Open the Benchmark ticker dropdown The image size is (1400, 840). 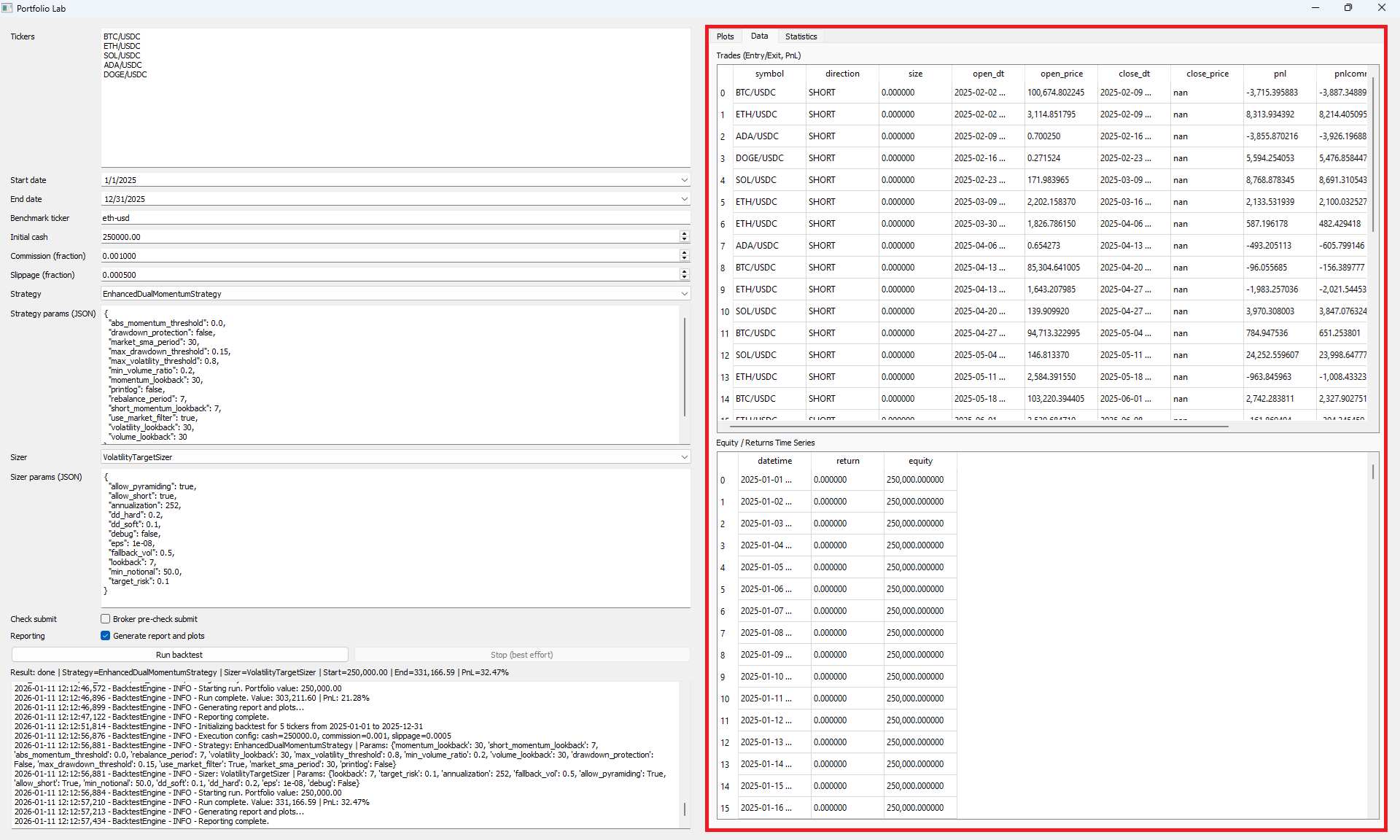[684, 217]
